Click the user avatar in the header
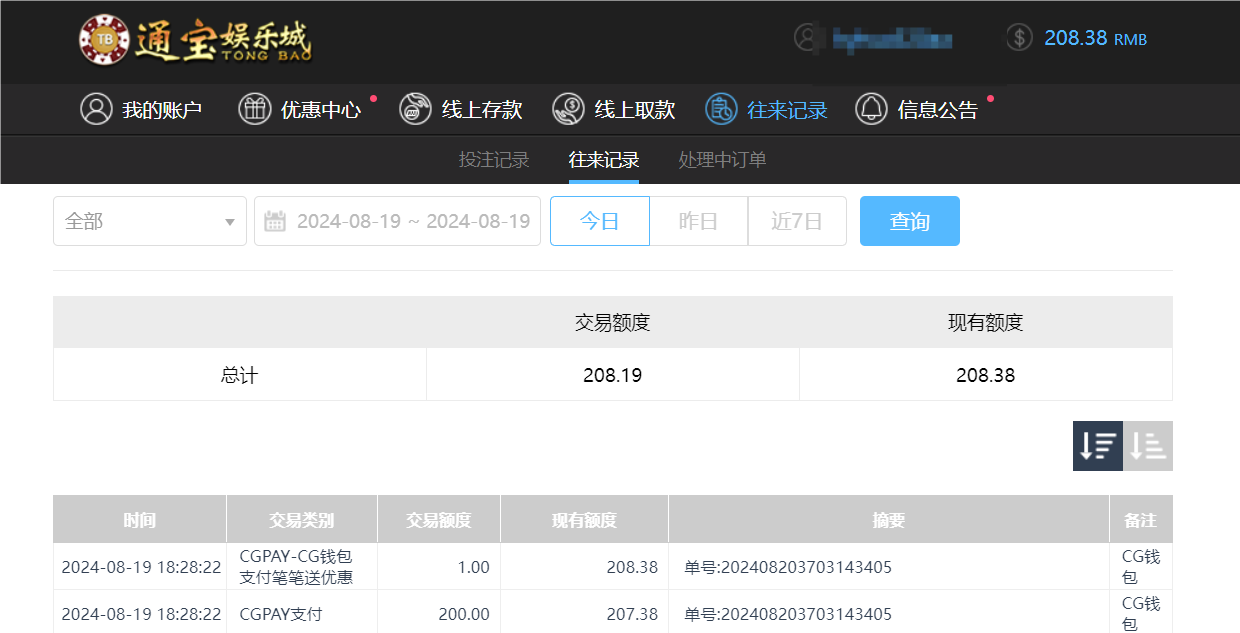Viewport: 1240px width, 633px height. coord(806,38)
